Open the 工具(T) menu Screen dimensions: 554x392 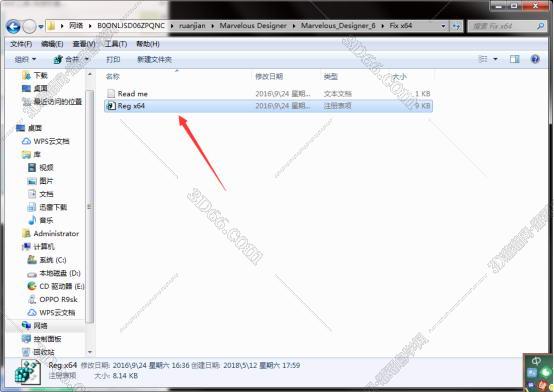pos(116,44)
